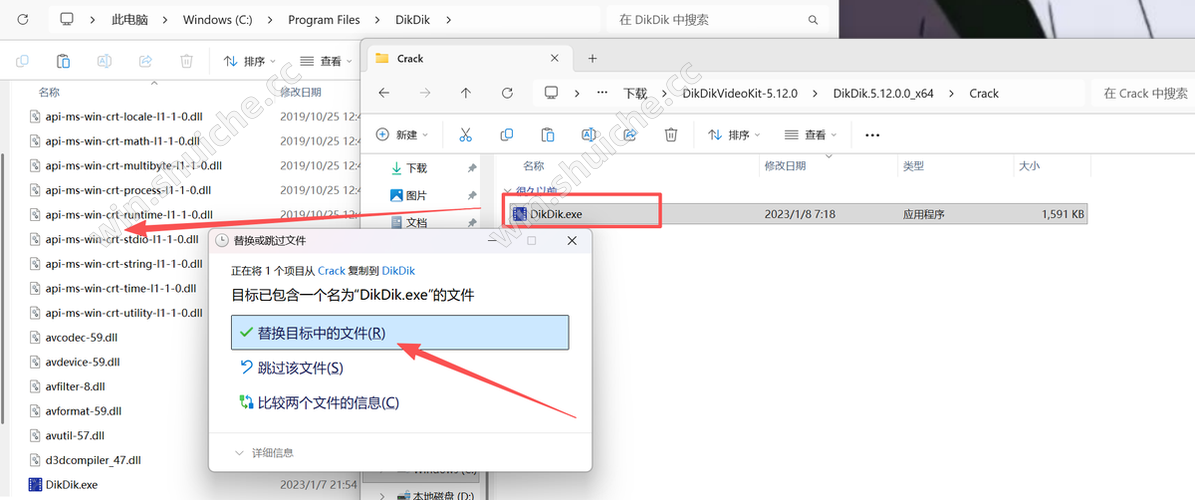Click Copy icon in Crack toolbar
This screenshot has width=1195, height=500.
tap(507, 135)
